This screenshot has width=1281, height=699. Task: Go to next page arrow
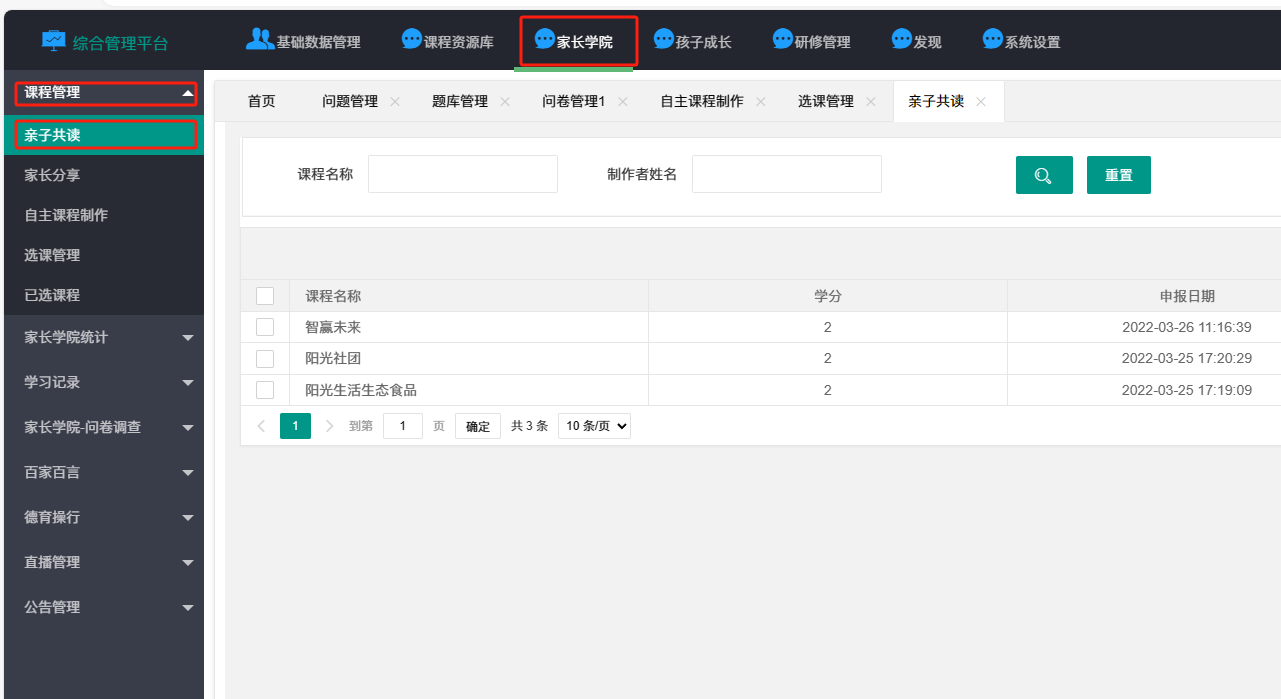(330, 426)
